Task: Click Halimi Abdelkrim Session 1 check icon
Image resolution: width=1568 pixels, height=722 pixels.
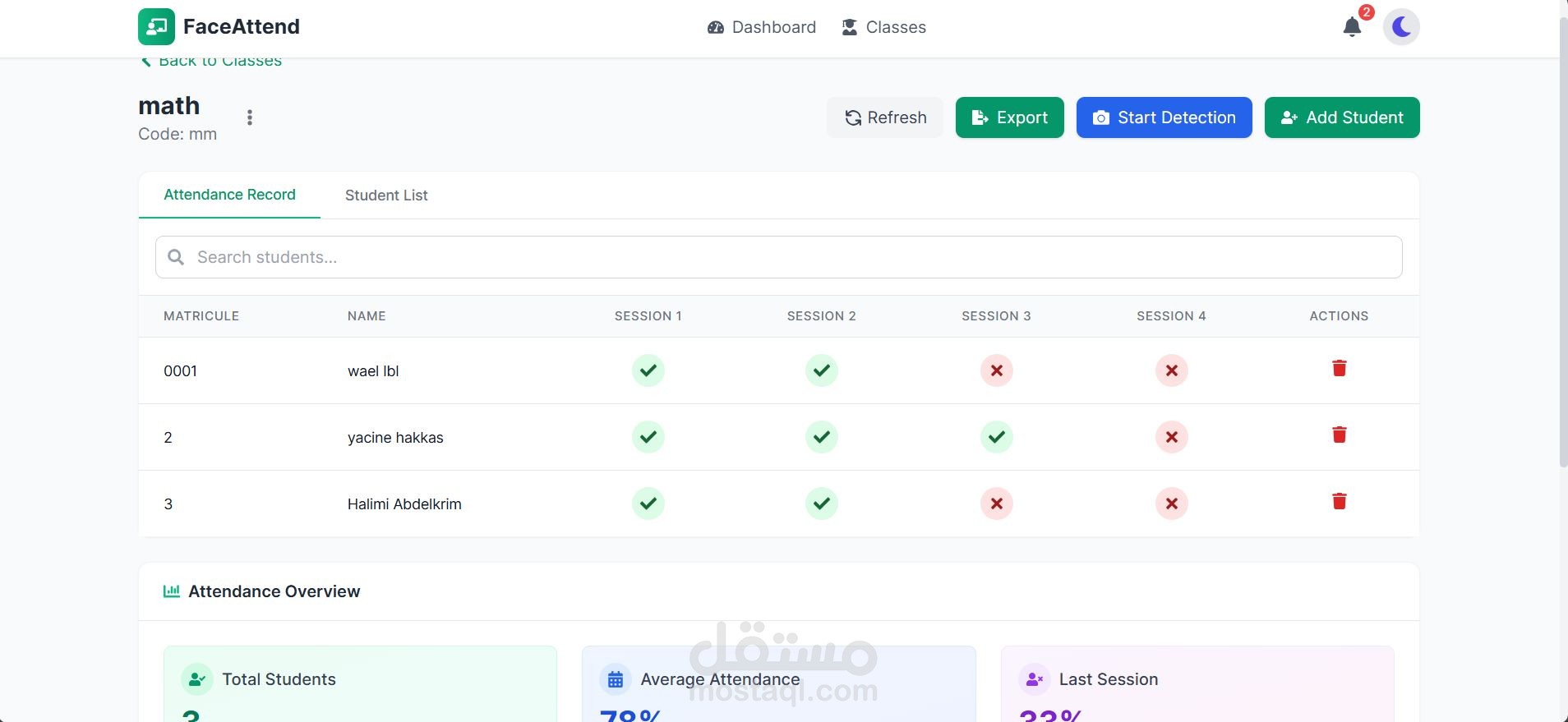Action: click(648, 504)
